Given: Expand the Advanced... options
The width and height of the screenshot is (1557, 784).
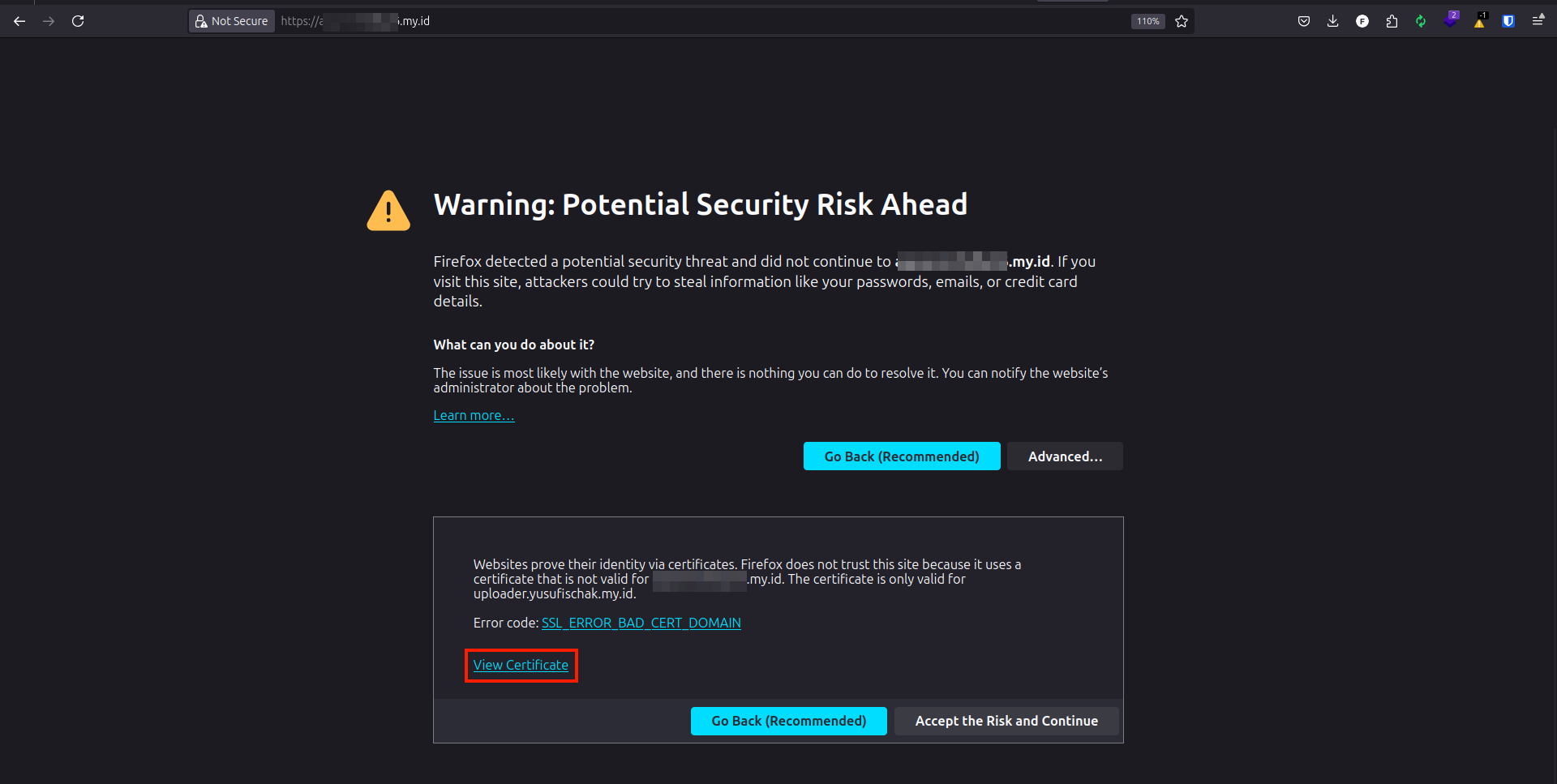Looking at the screenshot, I should pos(1065,456).
